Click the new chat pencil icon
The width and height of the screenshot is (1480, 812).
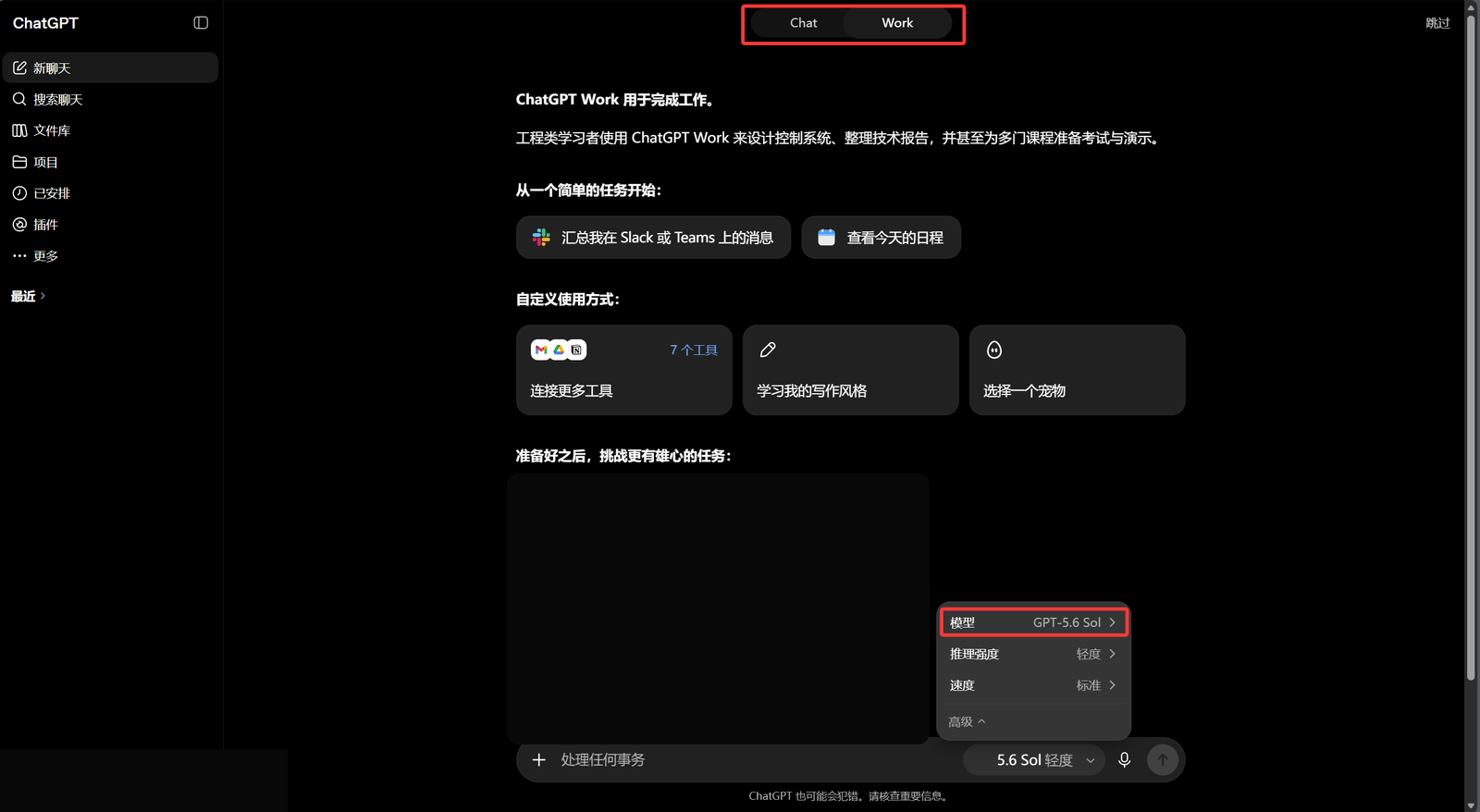[19, 68]
